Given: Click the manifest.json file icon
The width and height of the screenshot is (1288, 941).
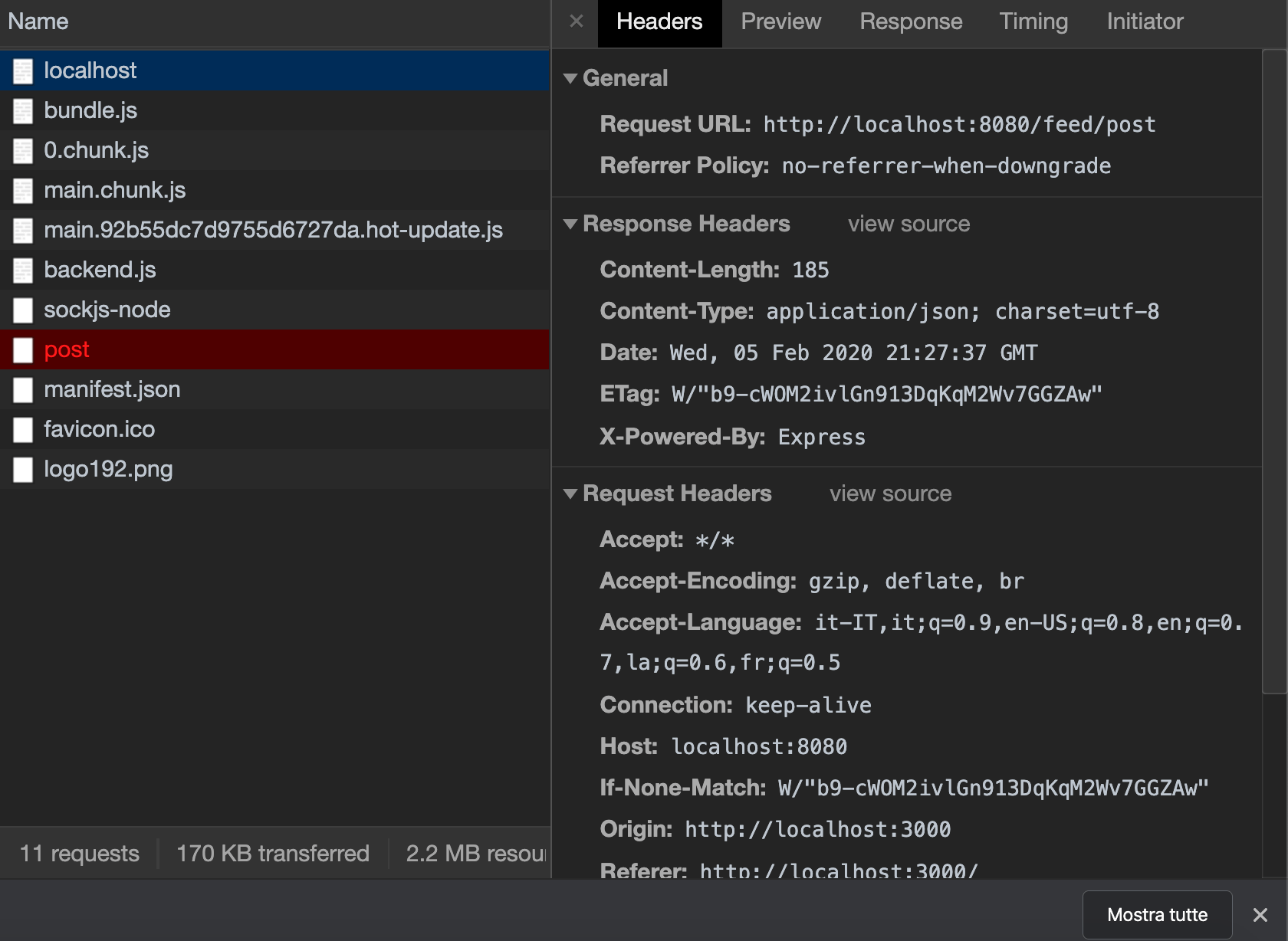Looking at the screenshot, I should 23,390.
